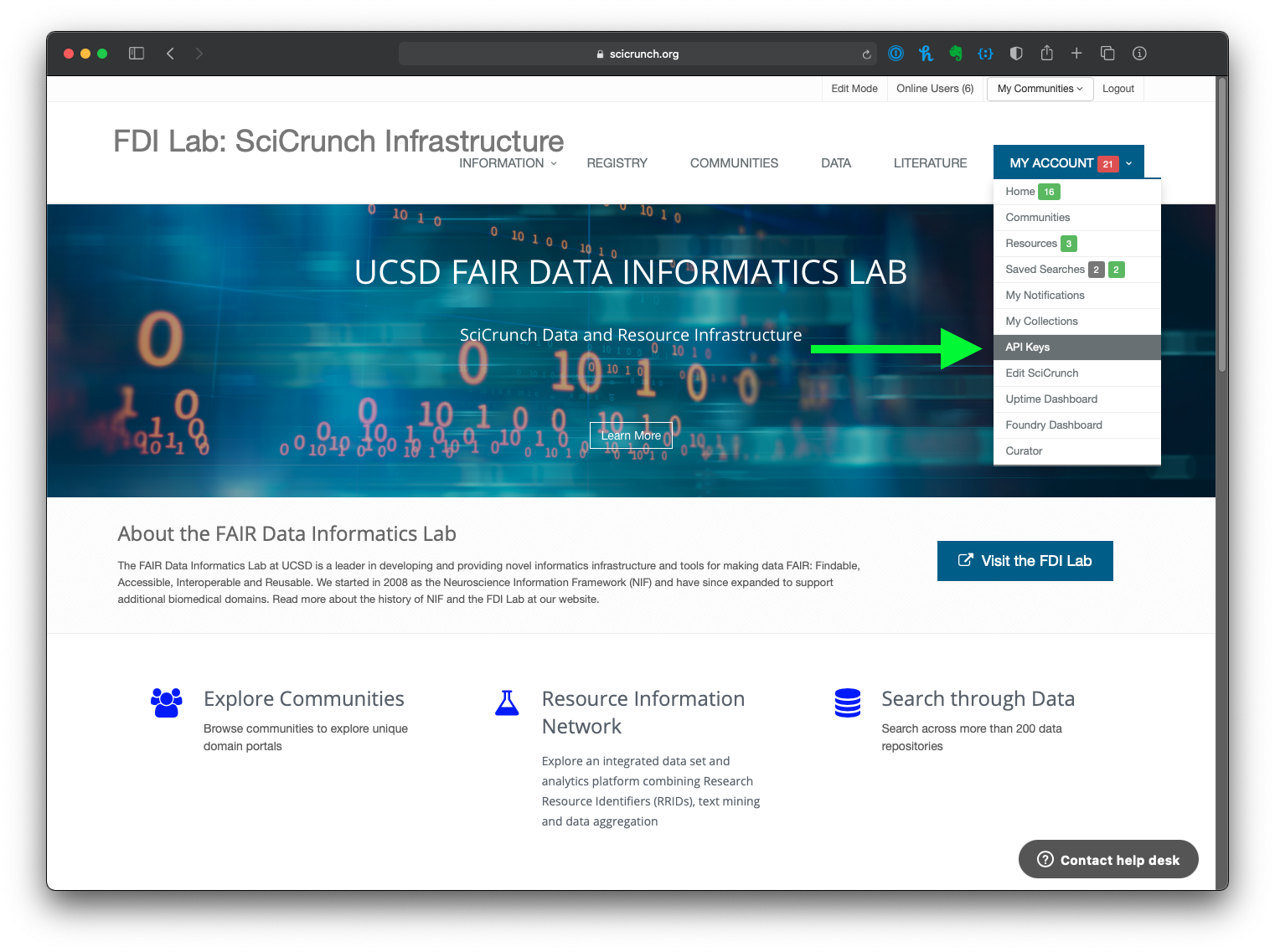
Task: Open the 1Password extension icon
Action: click(x=896, y=54)
